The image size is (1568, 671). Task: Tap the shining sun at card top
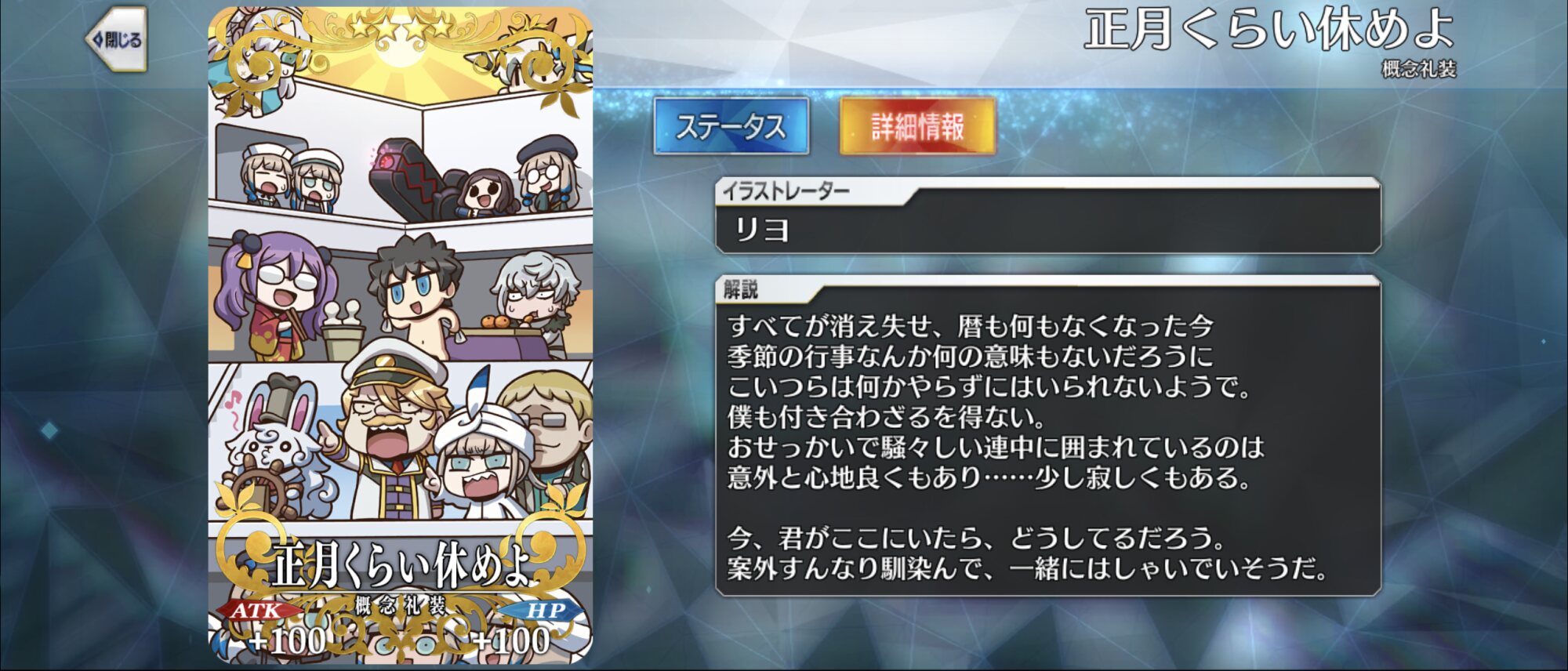tap(400, 59)
